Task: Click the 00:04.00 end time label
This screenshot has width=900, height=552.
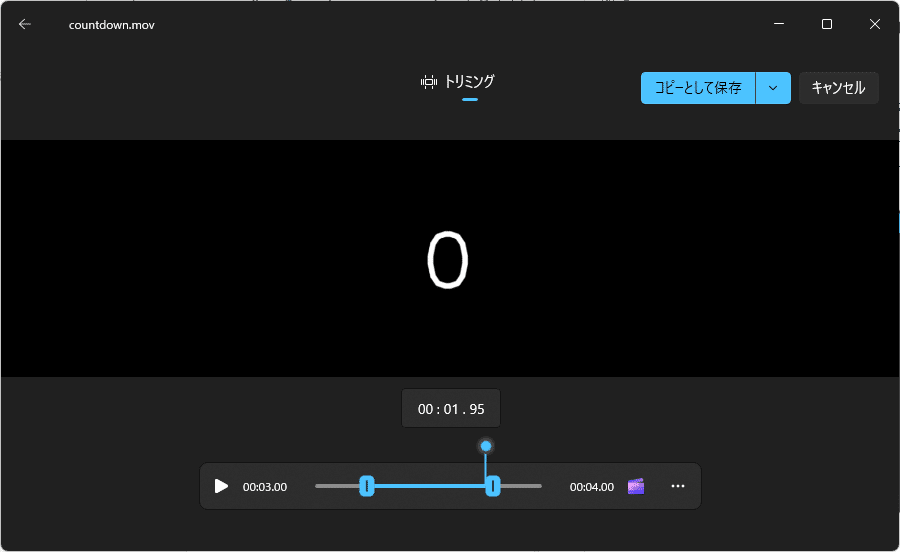Action: 592,487
